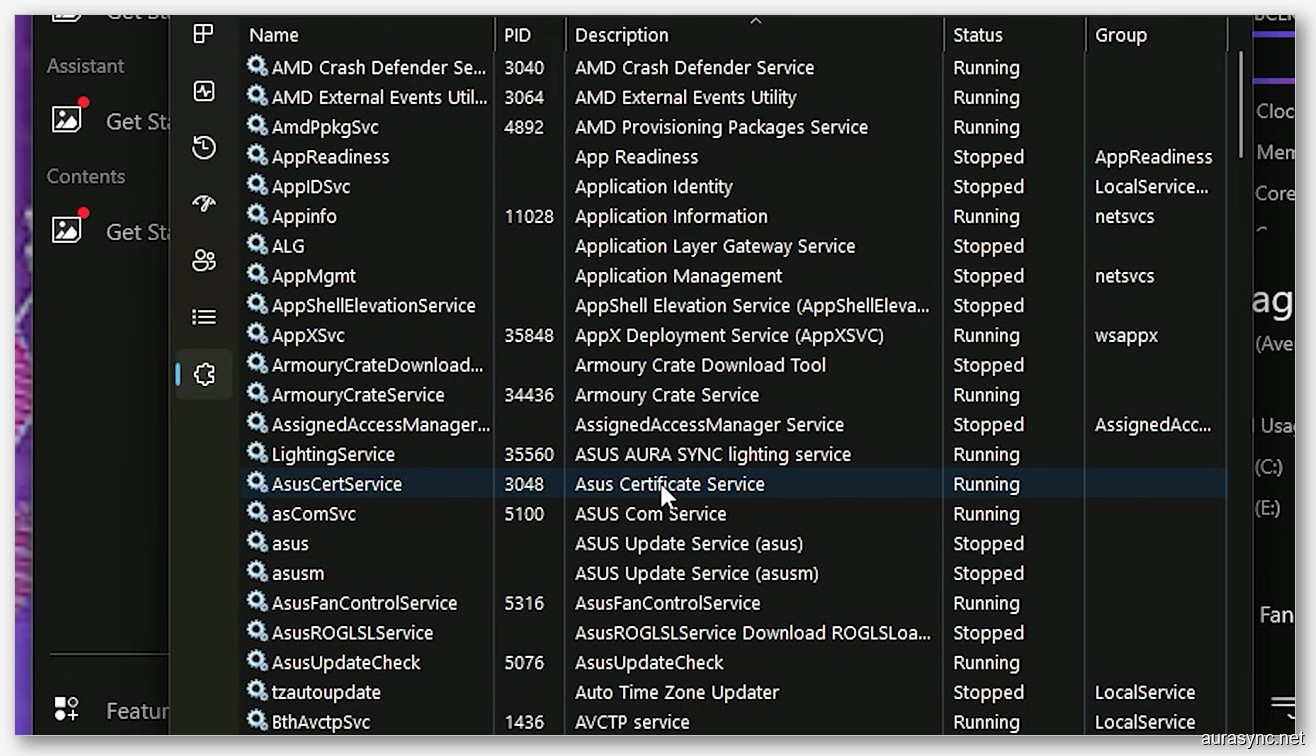Click the Features icon at bottom left
The height and width of the screenshot is (756, 1316).
(66, 709)
